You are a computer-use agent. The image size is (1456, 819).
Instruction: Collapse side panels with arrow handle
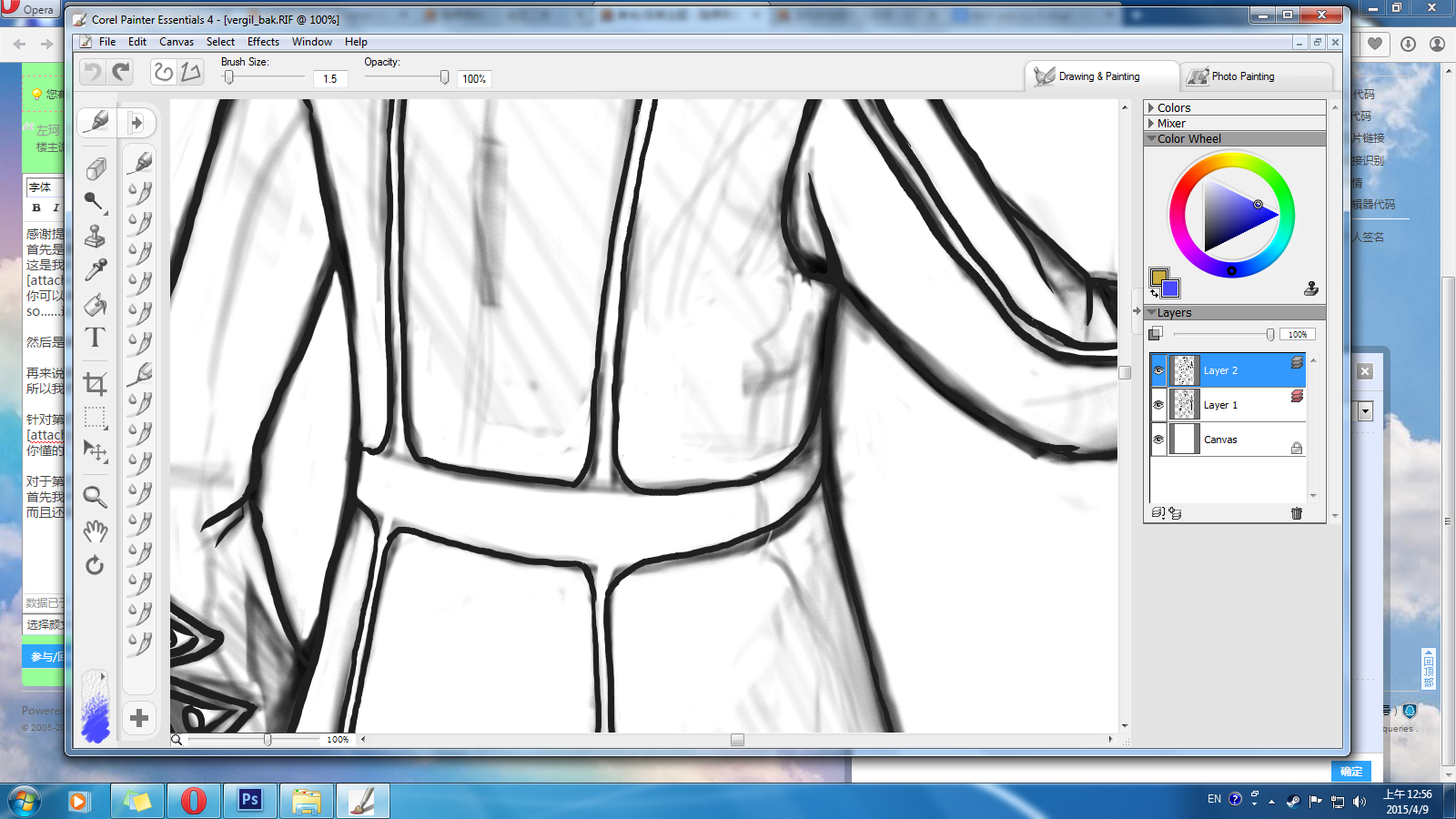pos(1137,310)
